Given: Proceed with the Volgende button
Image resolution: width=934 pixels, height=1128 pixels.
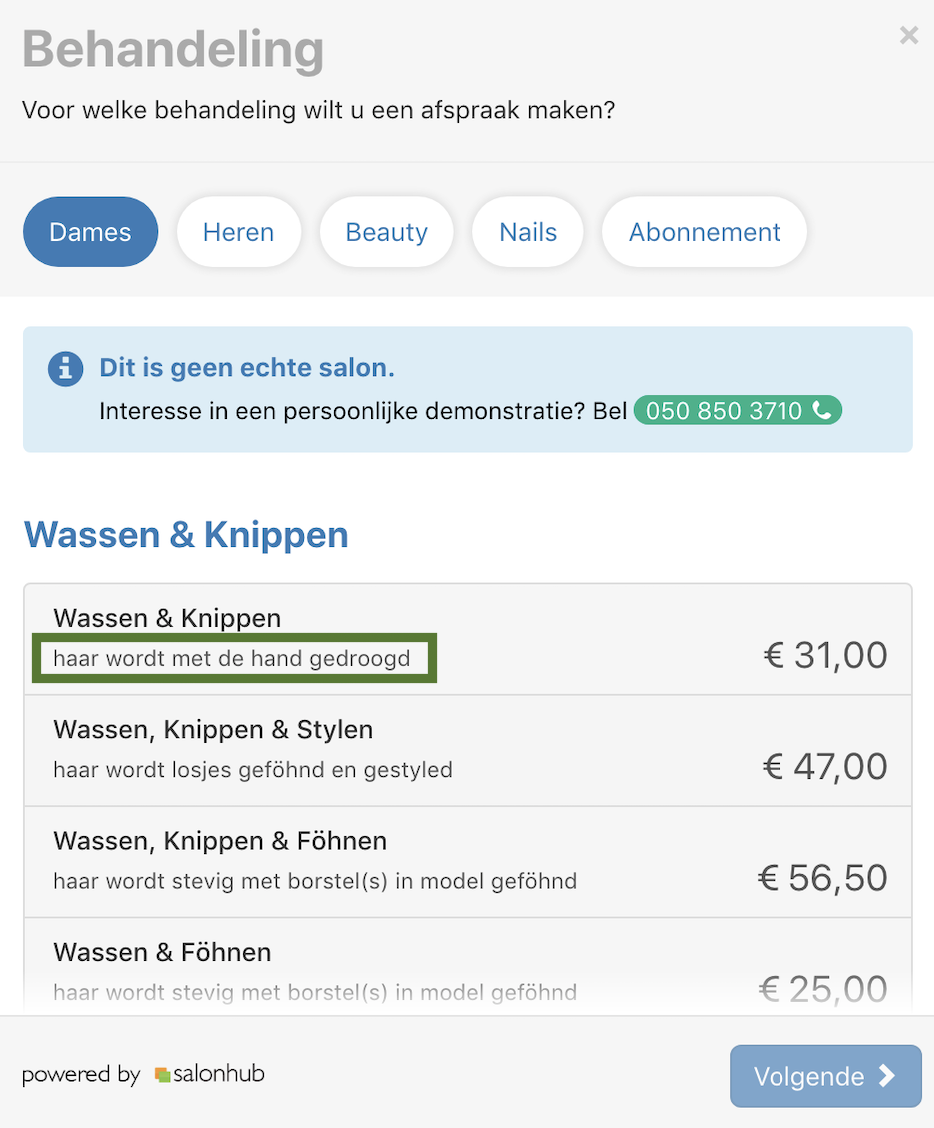Looking at the screenshot, I should pos(825,1076).
